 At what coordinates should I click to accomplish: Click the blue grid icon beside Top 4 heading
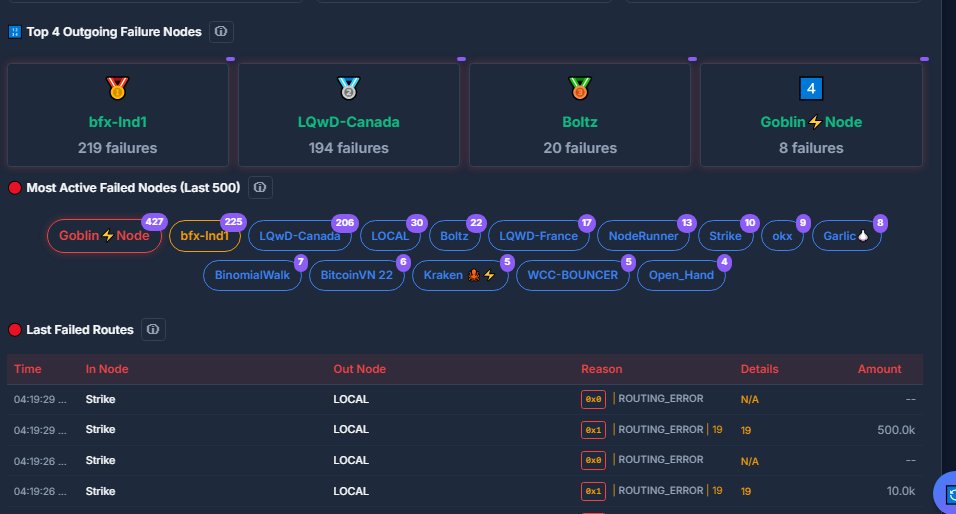tap(15, 32)
